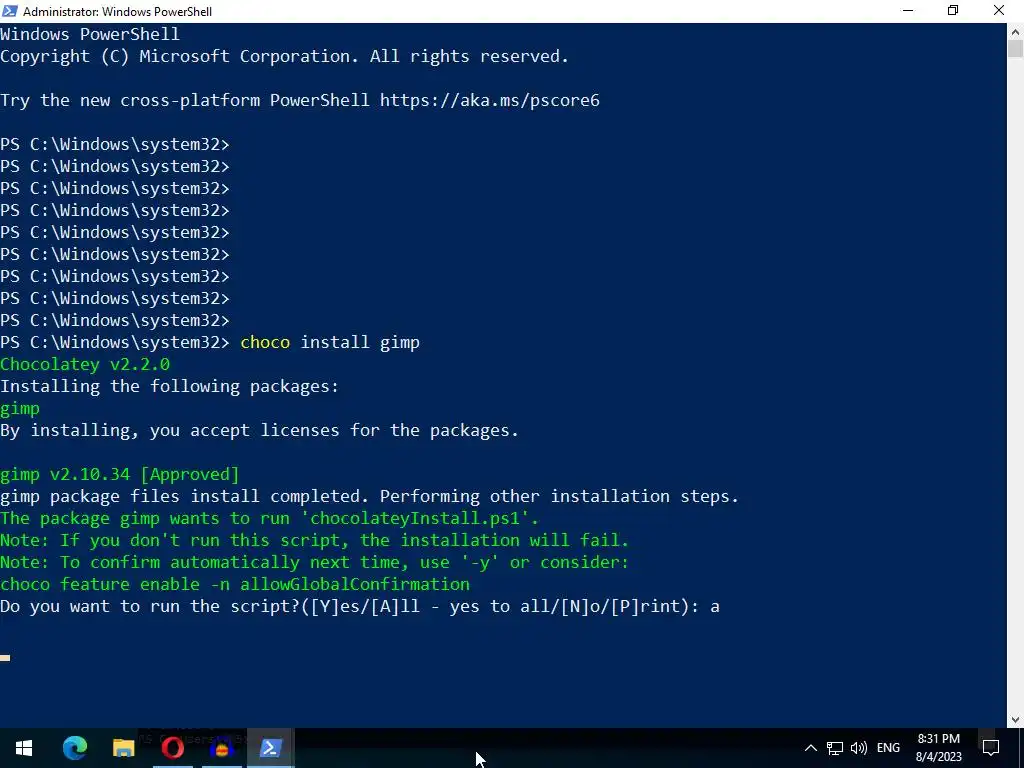The height and width of the screenshot is (768, 1024).
Task: Click the scrollbar down arrow
Action: [1016, 720]
